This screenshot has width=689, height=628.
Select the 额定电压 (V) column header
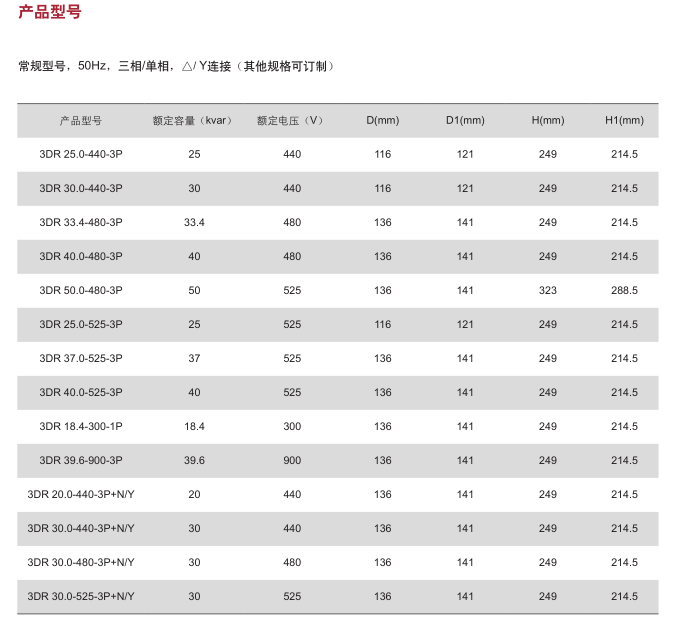[291, 121]
